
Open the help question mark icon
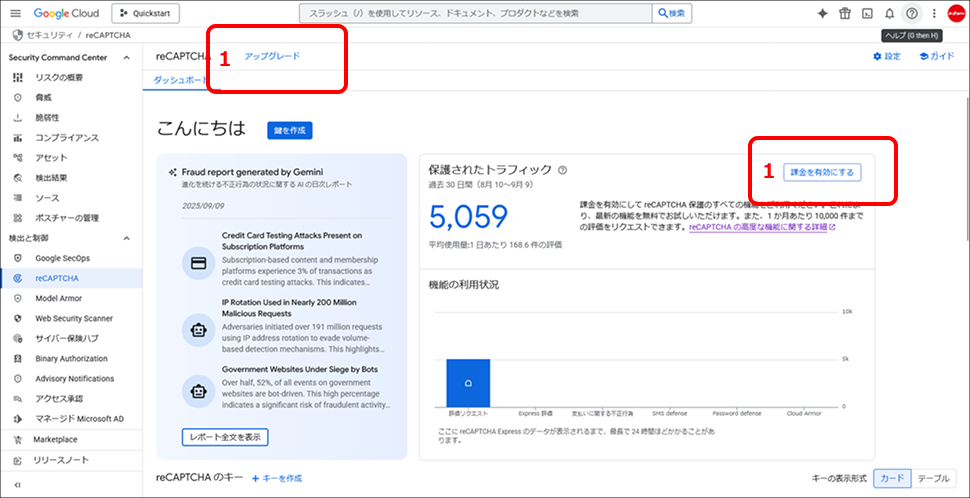coord(911,14)
